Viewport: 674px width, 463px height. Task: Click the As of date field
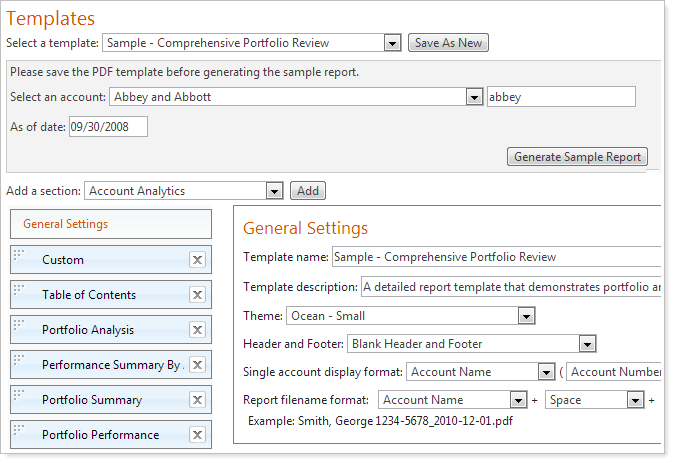coord(108,127)
